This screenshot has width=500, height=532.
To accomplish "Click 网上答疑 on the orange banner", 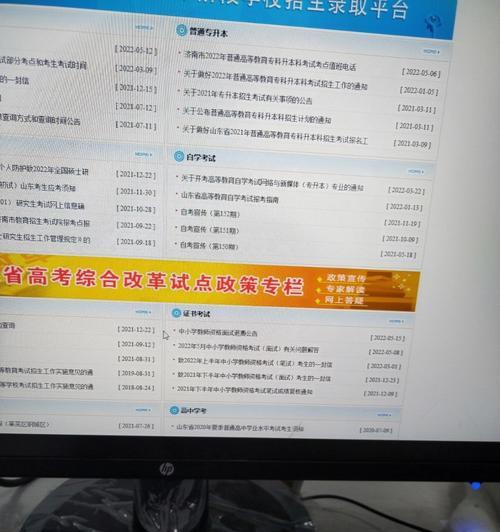I will coord(344,300).
